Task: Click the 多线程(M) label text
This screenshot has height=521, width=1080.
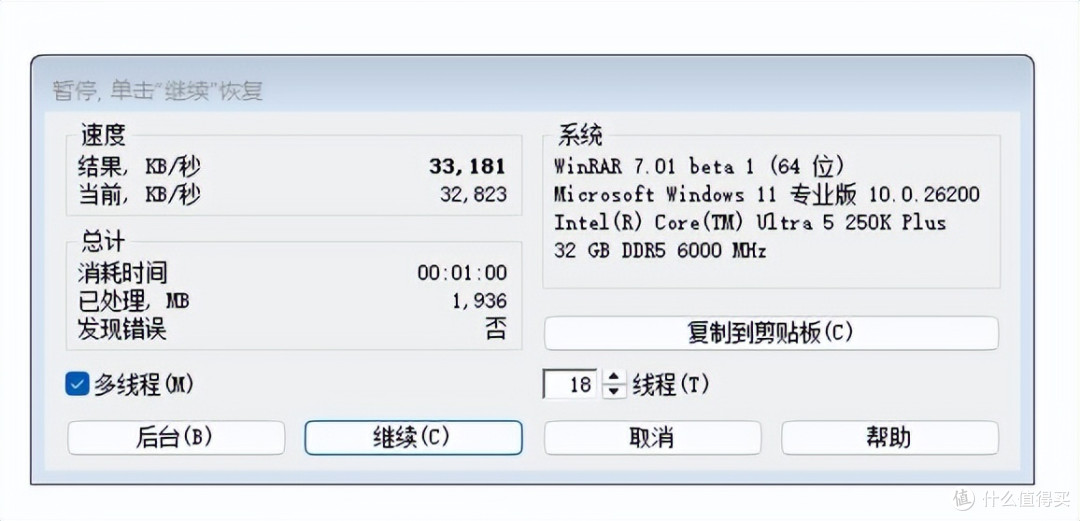Action: click(144, 385)
